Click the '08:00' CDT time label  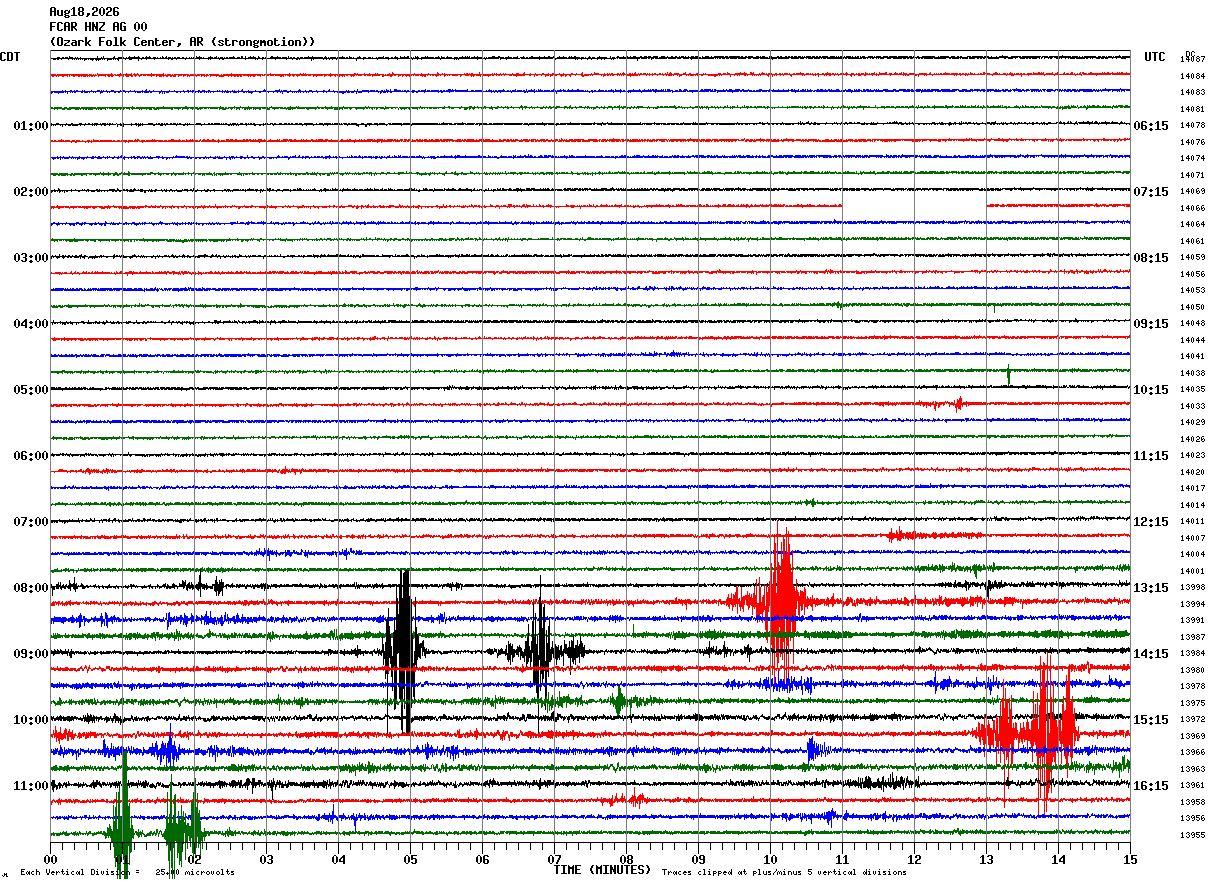(x=30, y=588)
